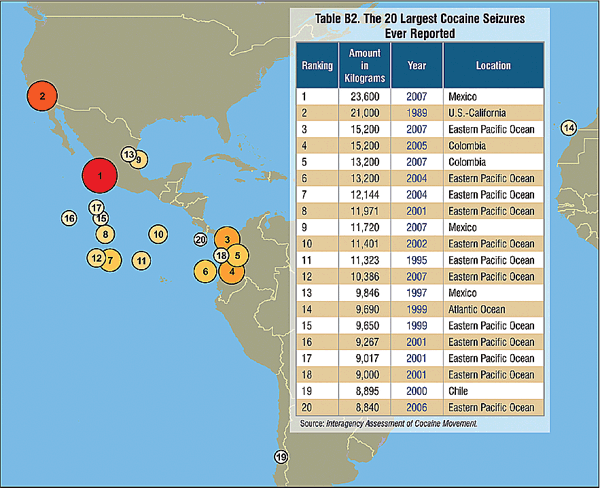This screenshot has width=600, height=488.
Task: Click orange marker 6 off Colombia
Action: point(204,270)
